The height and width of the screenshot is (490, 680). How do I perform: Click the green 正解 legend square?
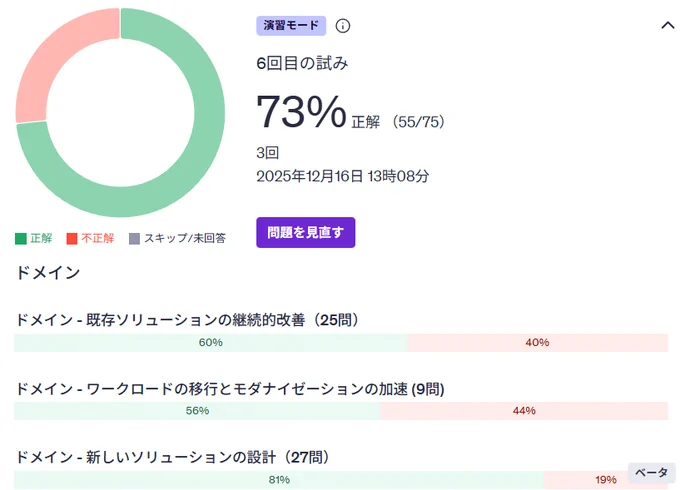click(x=21, y=238)
